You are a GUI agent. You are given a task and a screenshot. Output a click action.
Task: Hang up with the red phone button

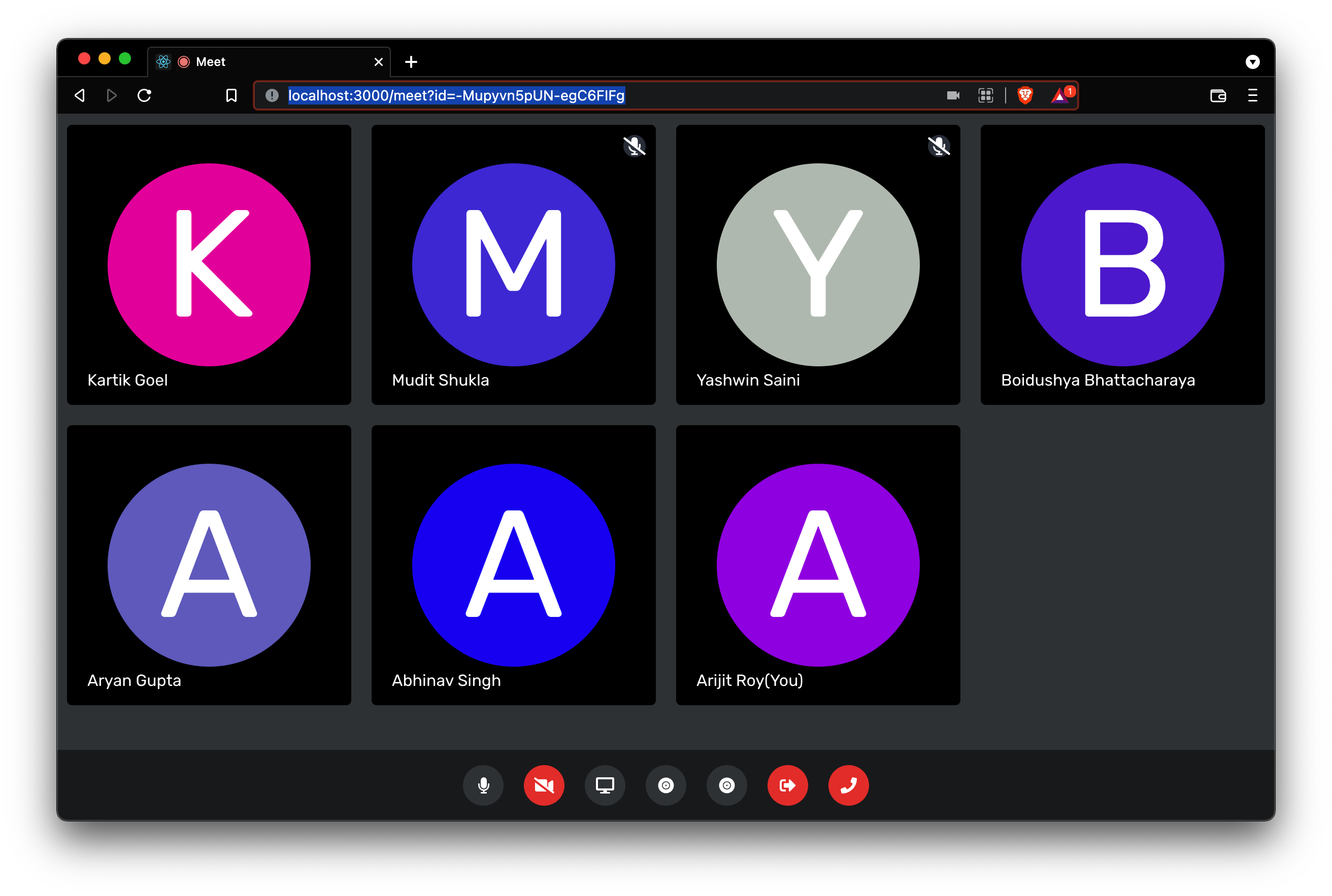848,785
